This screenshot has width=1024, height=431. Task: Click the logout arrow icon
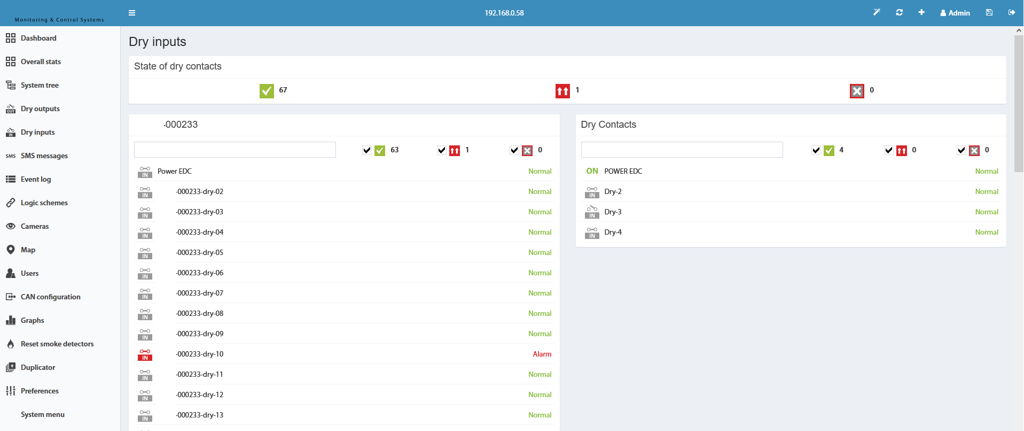point(1011,12)
